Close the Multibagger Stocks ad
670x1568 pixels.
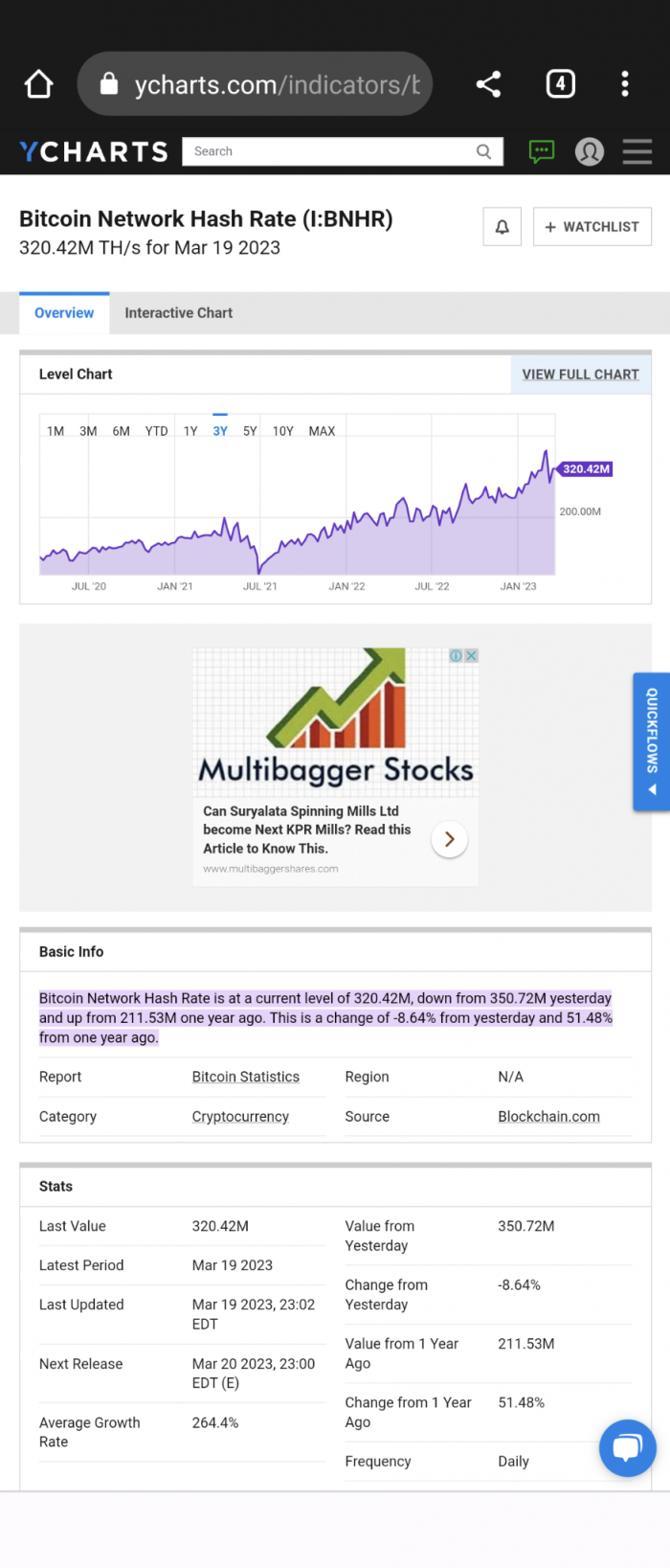471,656
